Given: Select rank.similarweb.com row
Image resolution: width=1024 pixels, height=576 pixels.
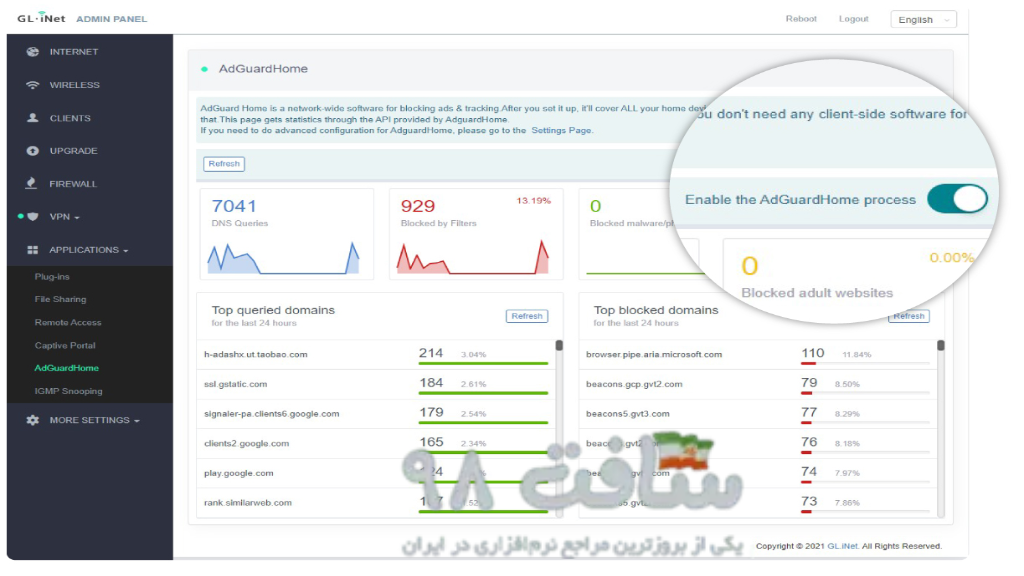Looking at the screenshot, I should point(376,502).
